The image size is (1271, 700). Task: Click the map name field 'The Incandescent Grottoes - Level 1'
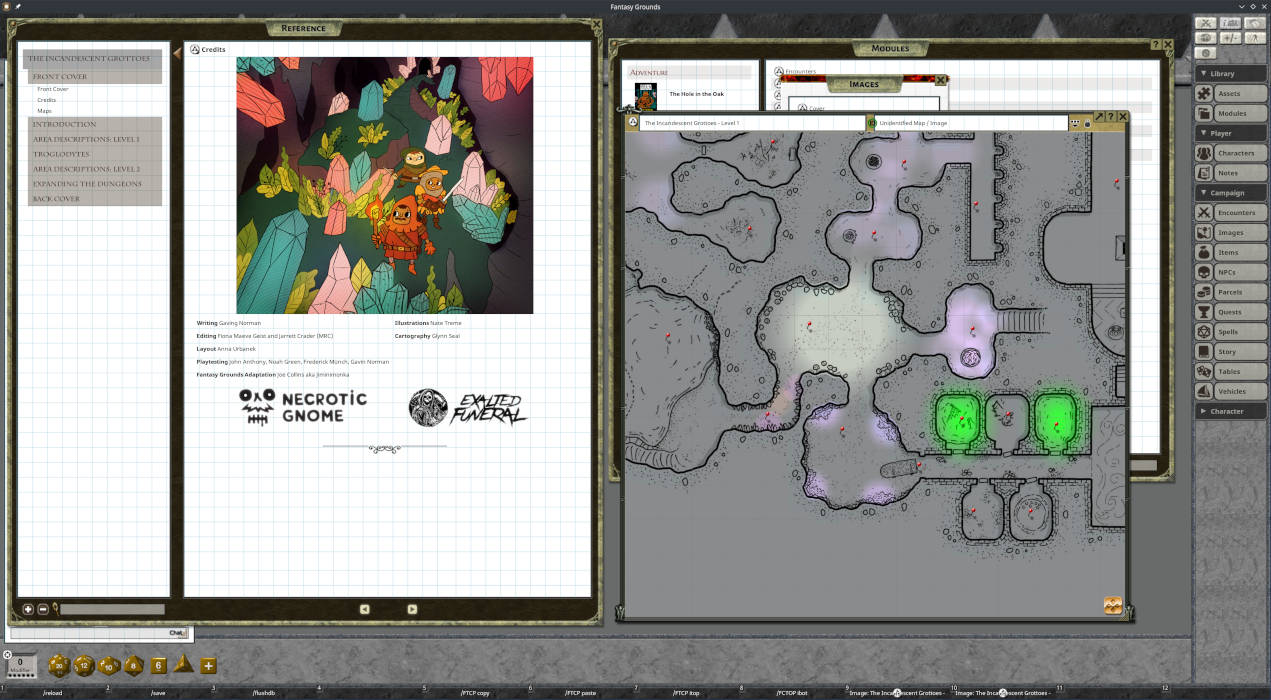pyautogui.click(x=751, y=123)
